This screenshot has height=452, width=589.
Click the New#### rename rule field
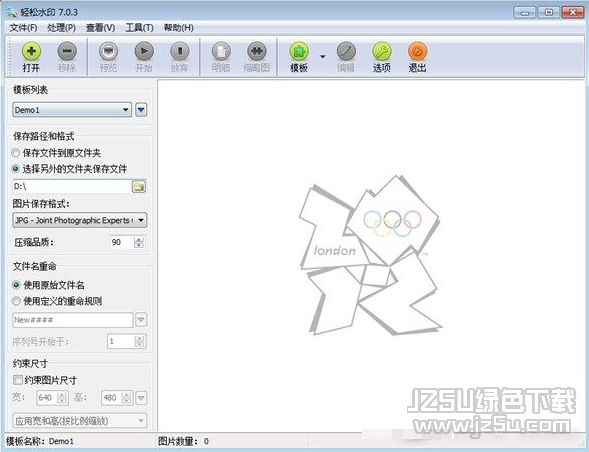tap(73, 320)
